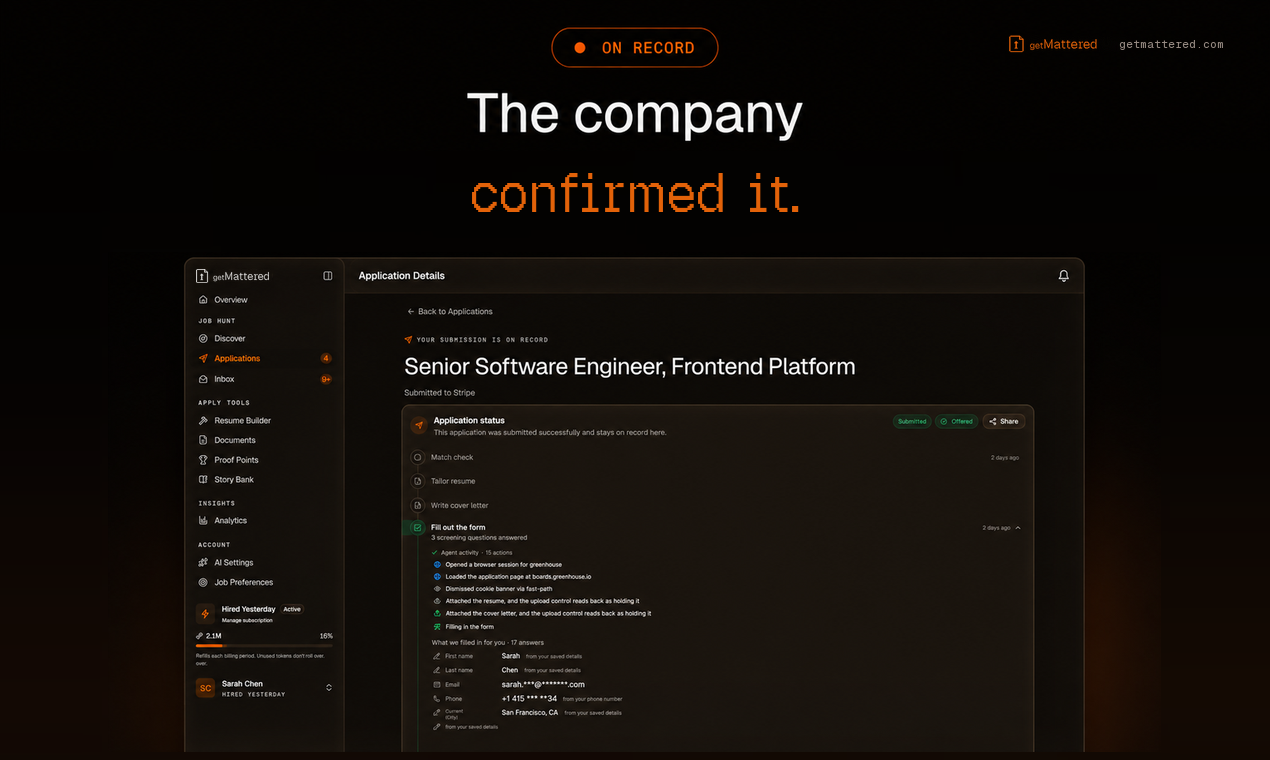Expand the Agent activity 15 actions row

coord(470,552)
